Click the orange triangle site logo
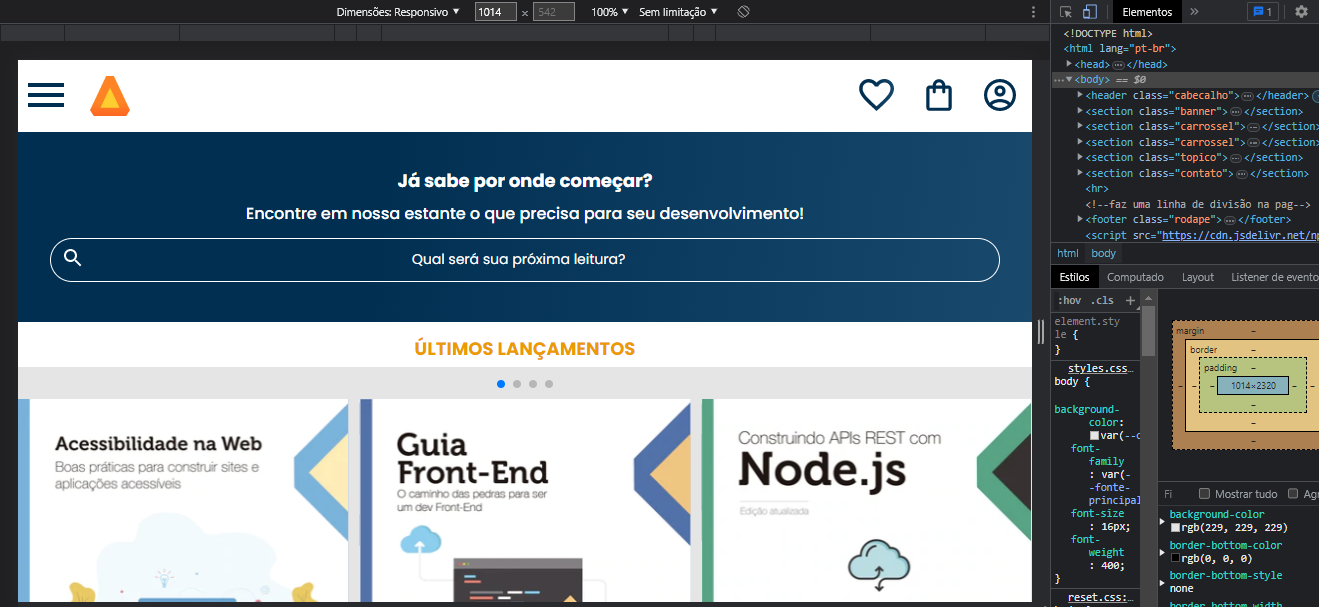 [110, 96]
